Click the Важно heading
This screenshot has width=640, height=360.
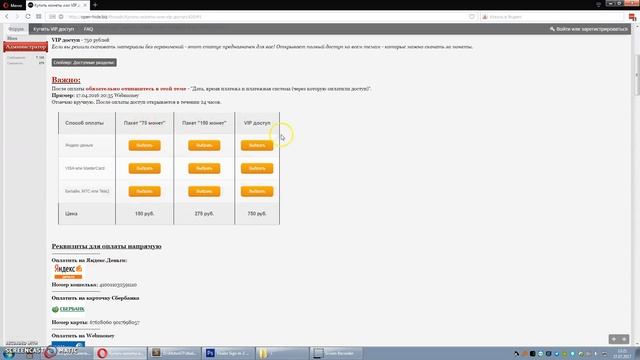click(x=66, y=80)
